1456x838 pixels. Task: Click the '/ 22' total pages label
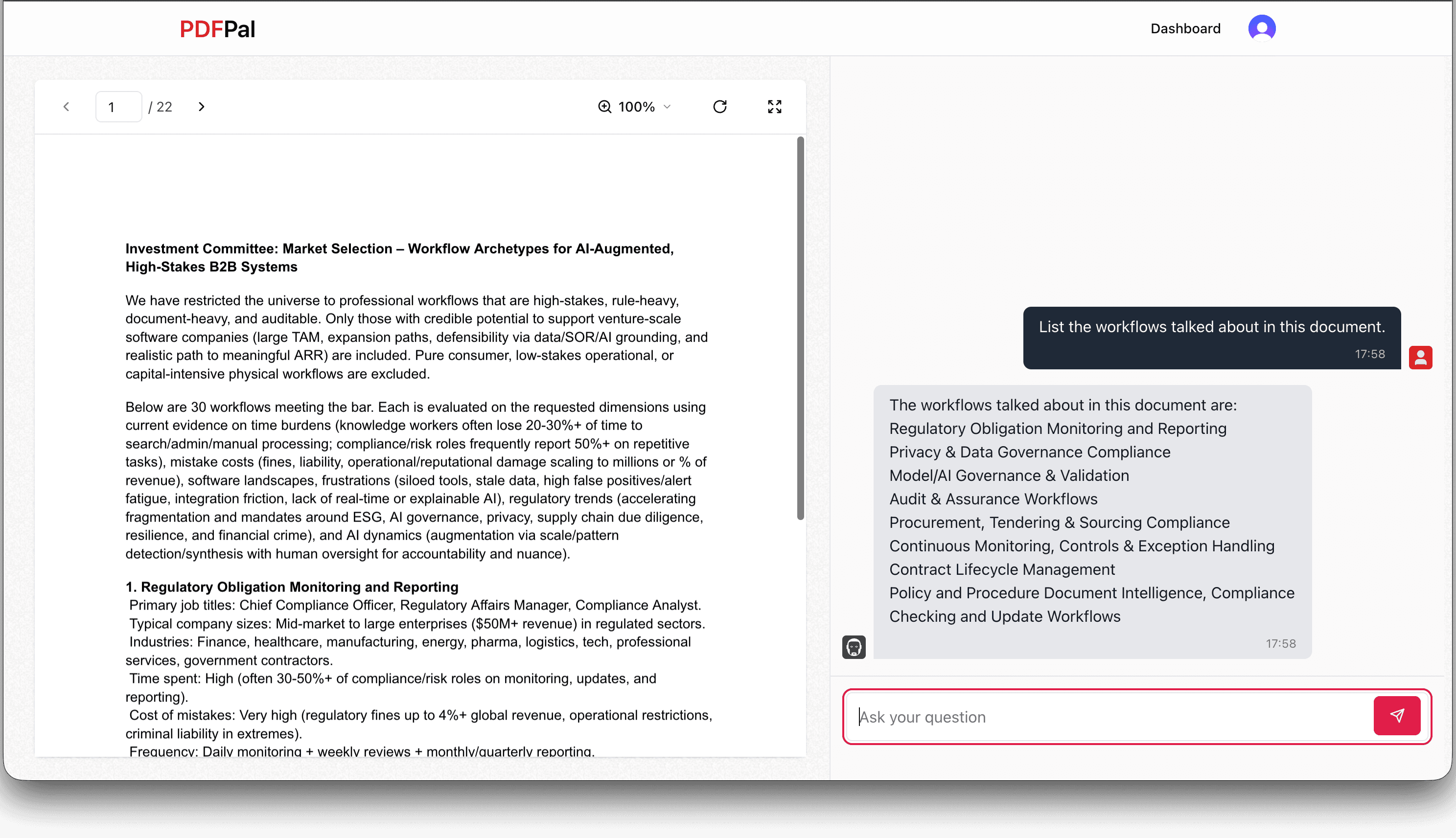pyautogui.click(x=160, y=107)
